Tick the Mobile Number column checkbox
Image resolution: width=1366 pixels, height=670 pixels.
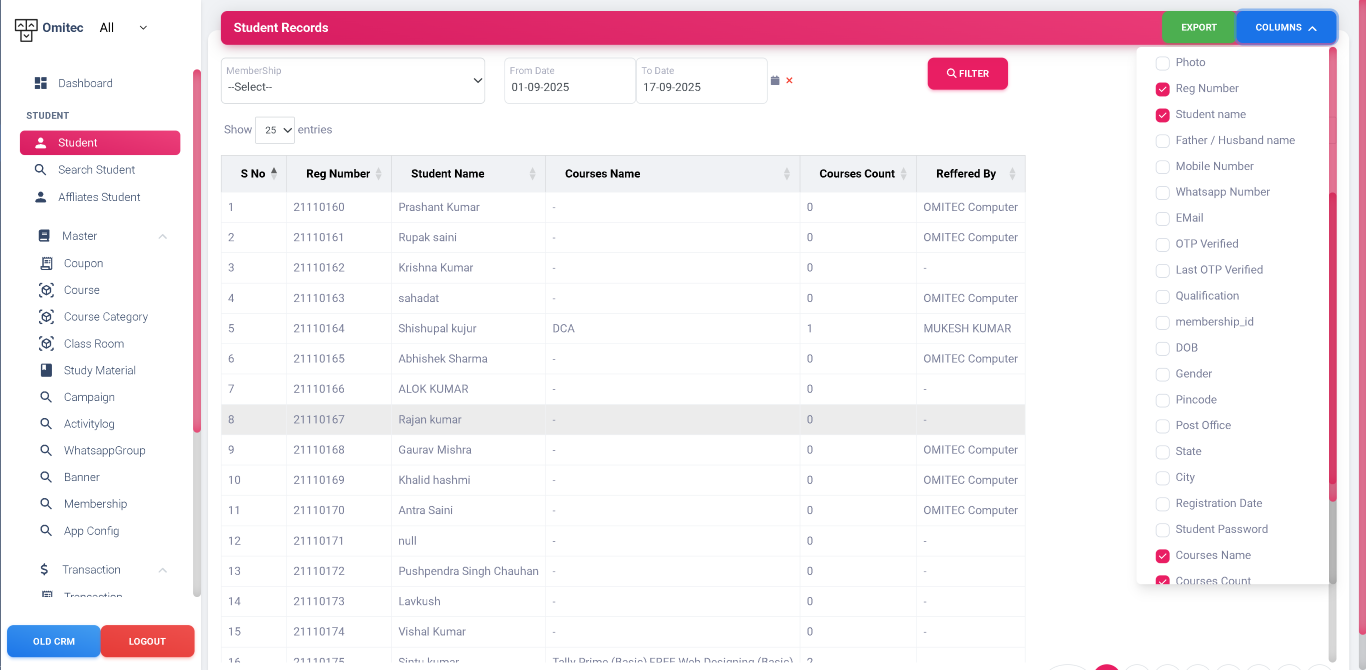1162,167
